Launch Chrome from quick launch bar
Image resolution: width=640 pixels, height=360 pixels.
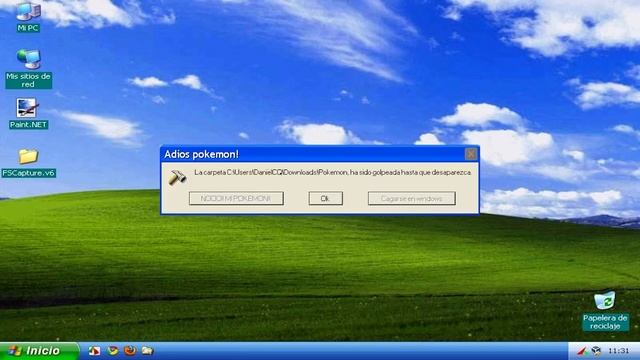pyautogui.click(x=112, y=351)
